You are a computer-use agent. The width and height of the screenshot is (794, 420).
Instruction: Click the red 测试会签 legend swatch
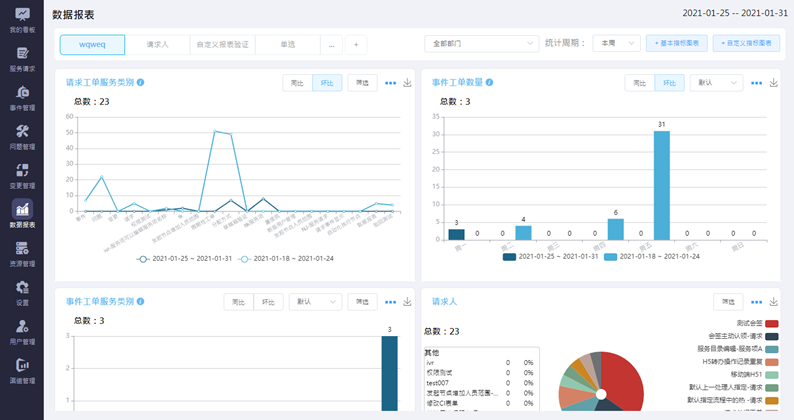click(772, 323)
